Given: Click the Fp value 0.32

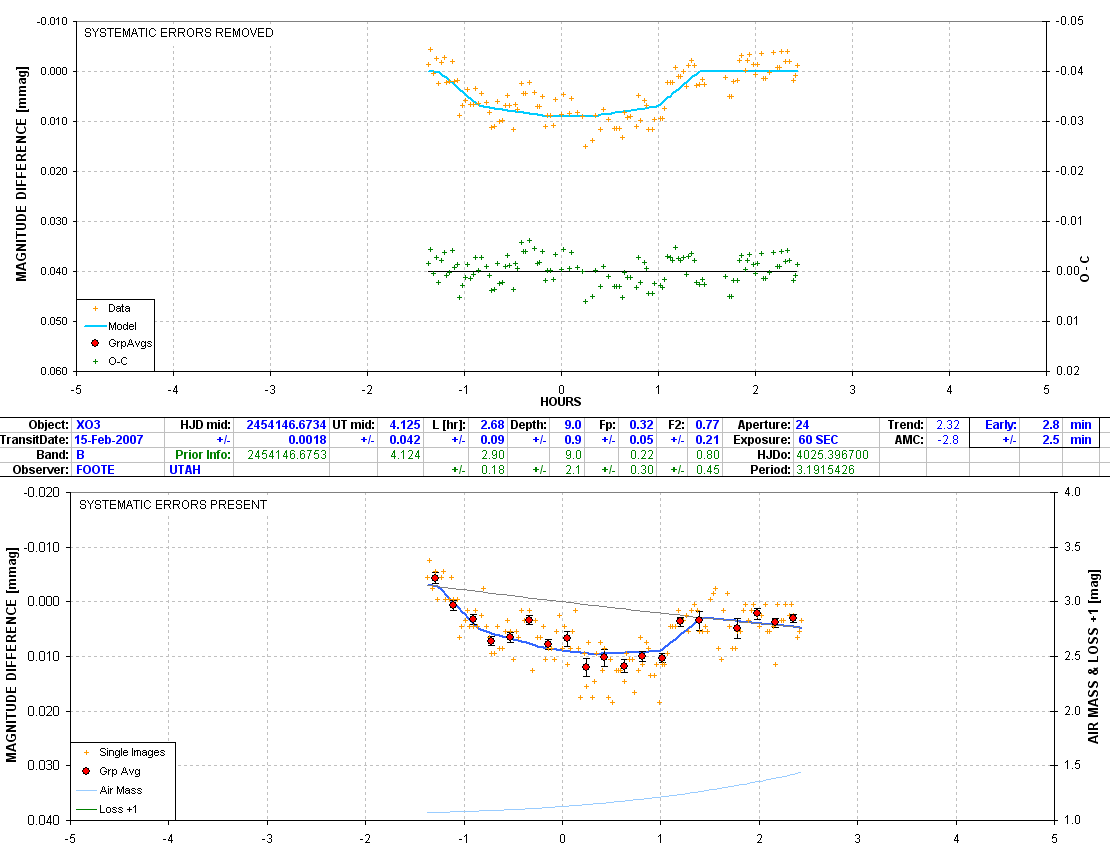Looking at the screenshot, I should pyautogui.click(x=641, y=425).
